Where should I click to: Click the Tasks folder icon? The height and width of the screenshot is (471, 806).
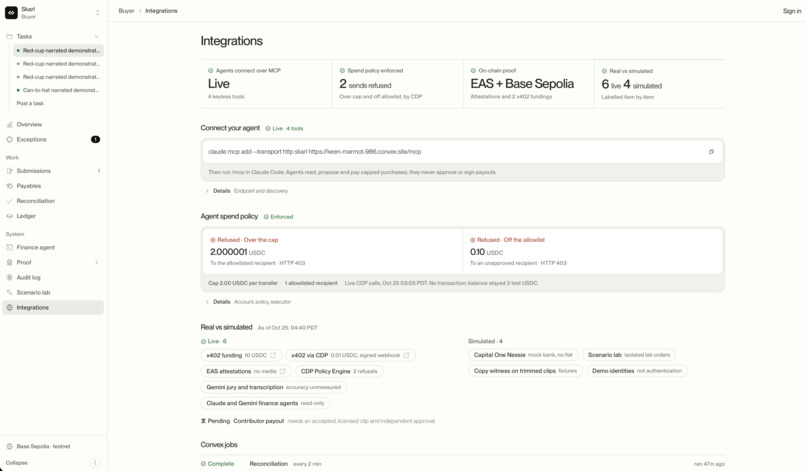9,37
